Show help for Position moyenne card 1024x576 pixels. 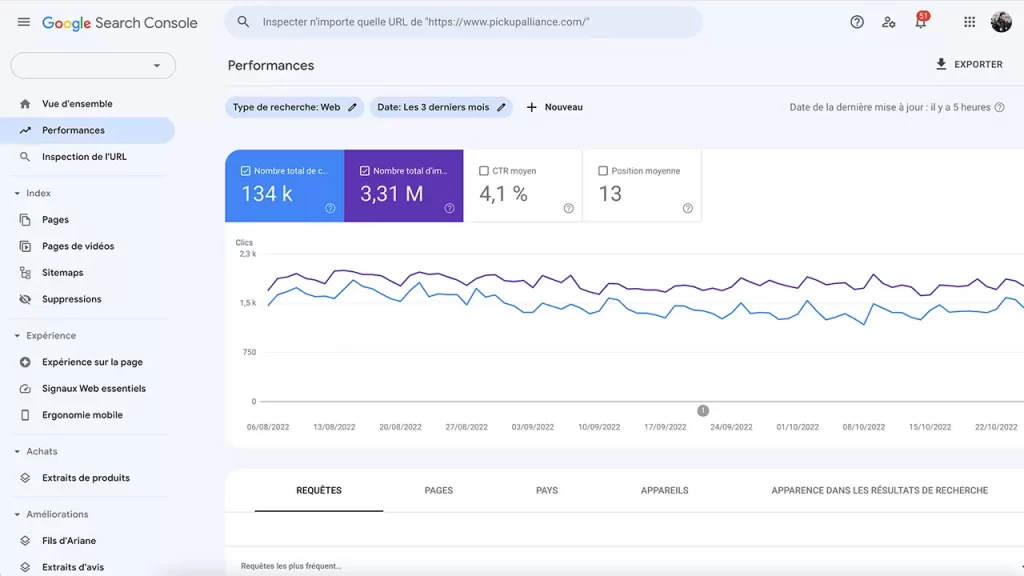point(688,208)
